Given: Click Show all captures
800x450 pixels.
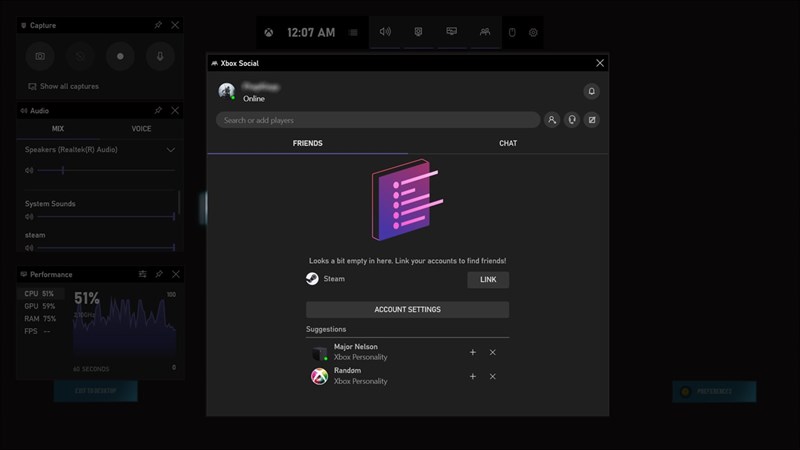Looking at the screenshot, I should tap(64, 86).
